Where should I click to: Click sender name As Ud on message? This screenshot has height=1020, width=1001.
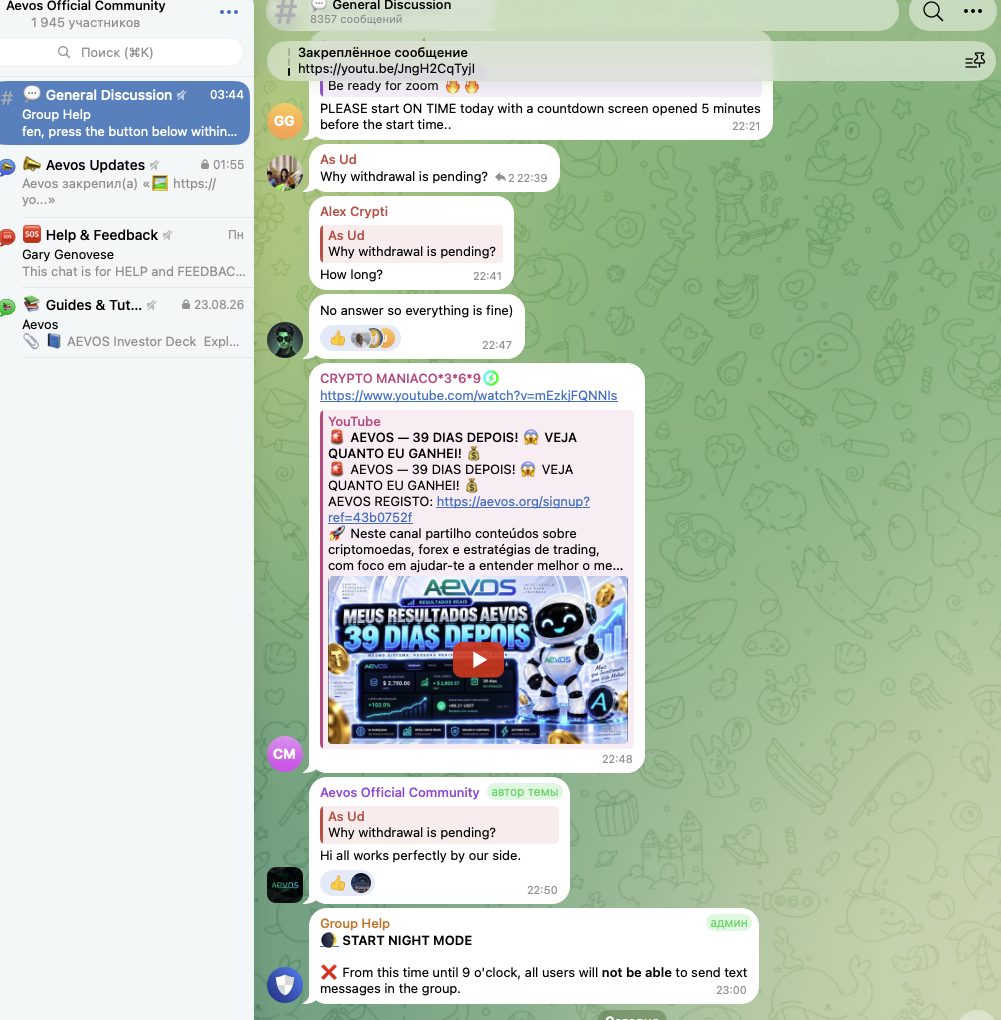338,159
